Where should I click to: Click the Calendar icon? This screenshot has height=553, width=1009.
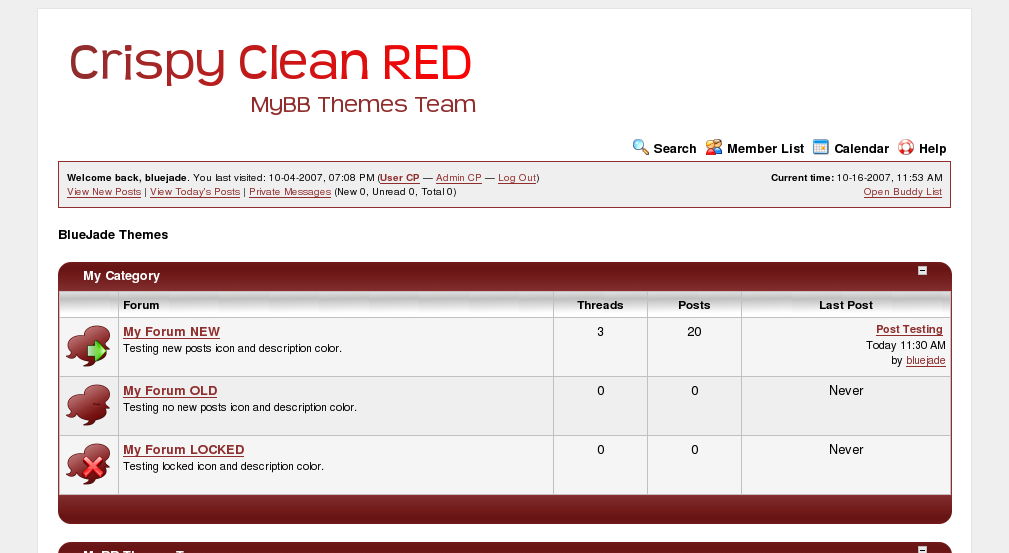point(821,148)
